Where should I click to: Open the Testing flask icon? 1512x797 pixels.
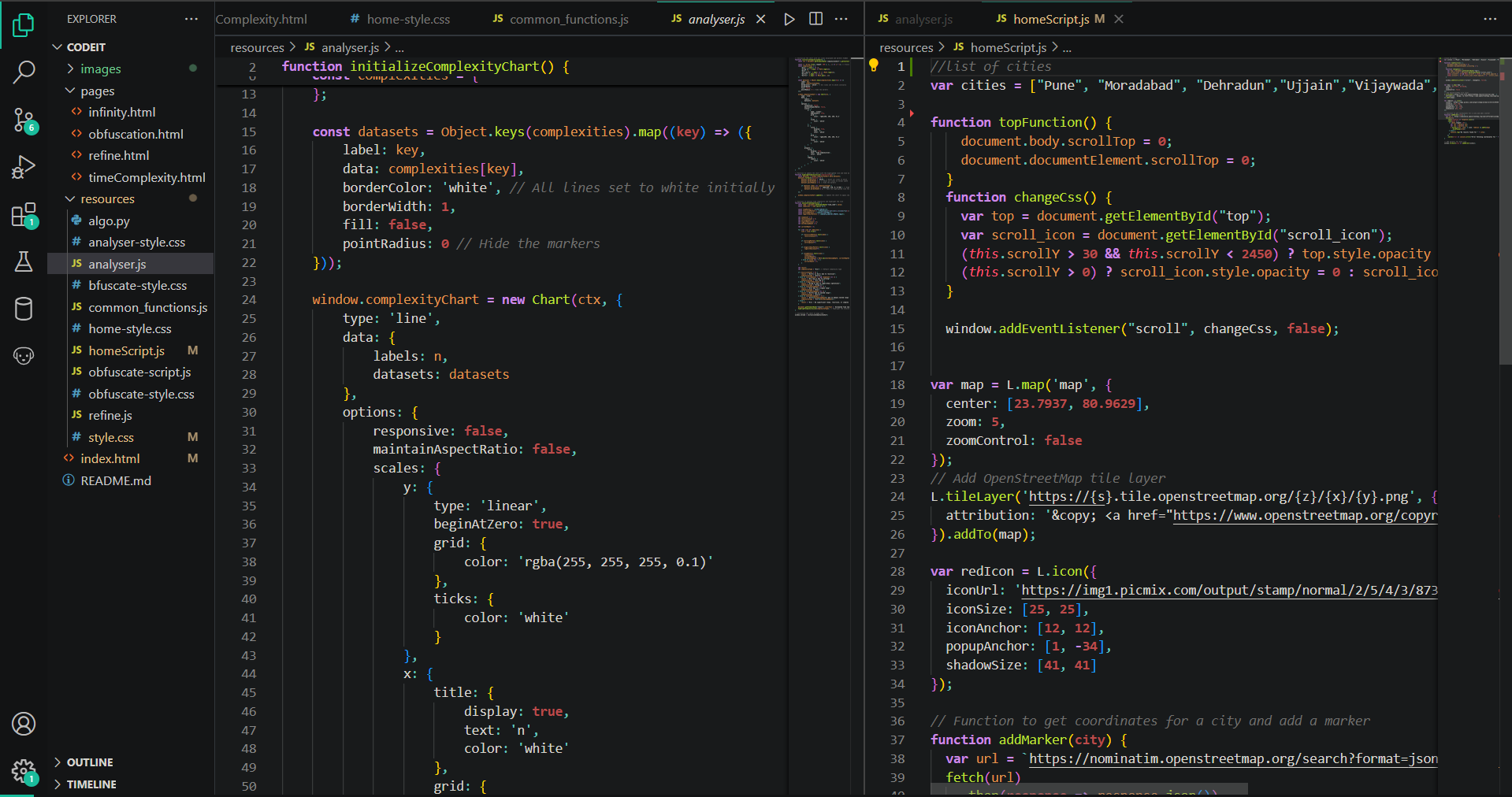[x=24, y=261]
